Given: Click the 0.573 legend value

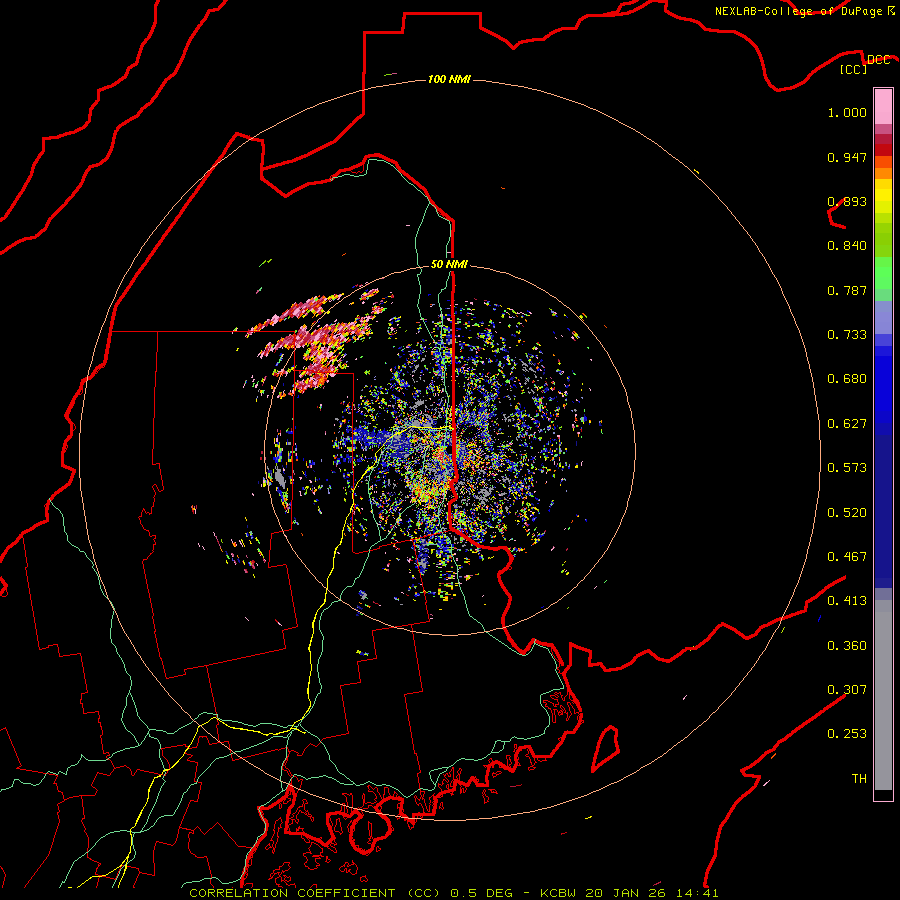Looking at the screenshot, I should 847,468.
